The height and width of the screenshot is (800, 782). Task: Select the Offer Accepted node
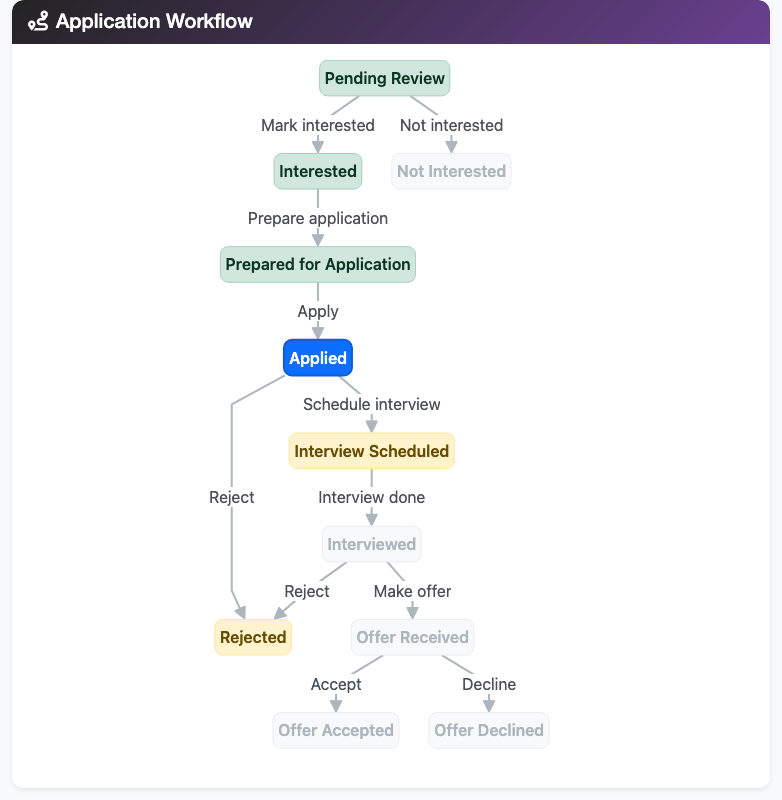[336, 730]
